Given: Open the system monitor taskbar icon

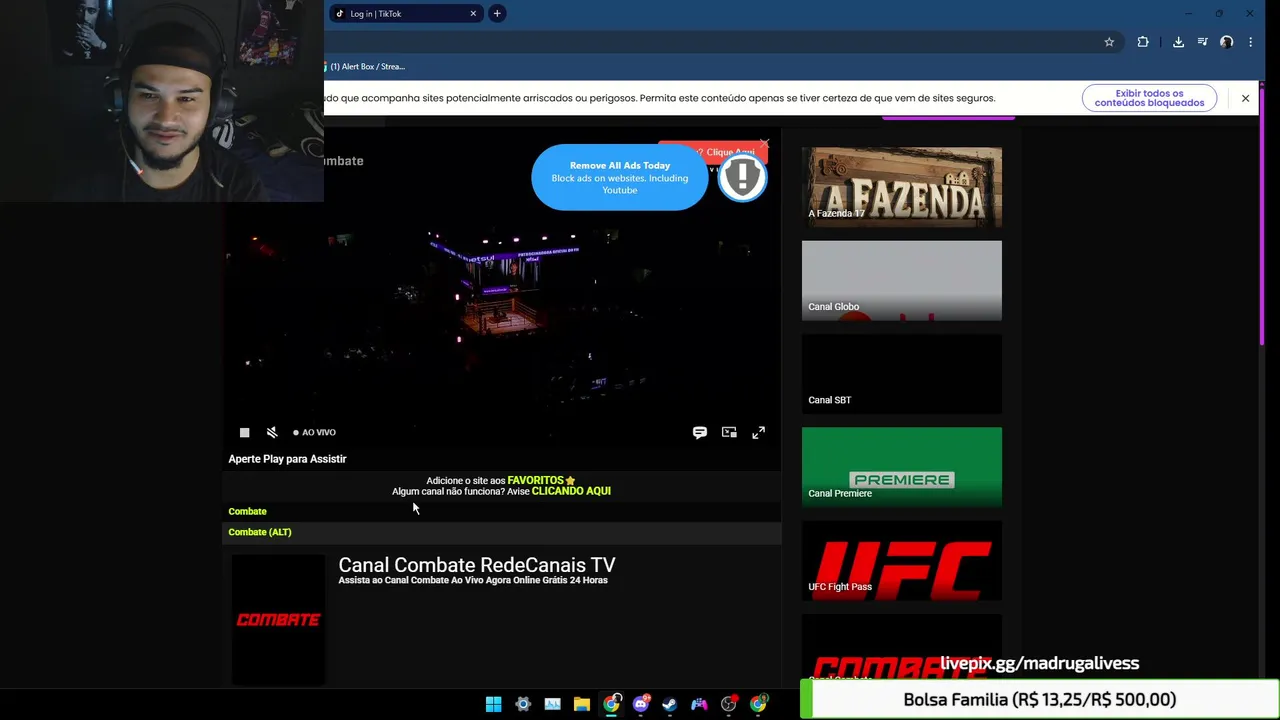Looking at the screenshot, I should coord(552,704).
